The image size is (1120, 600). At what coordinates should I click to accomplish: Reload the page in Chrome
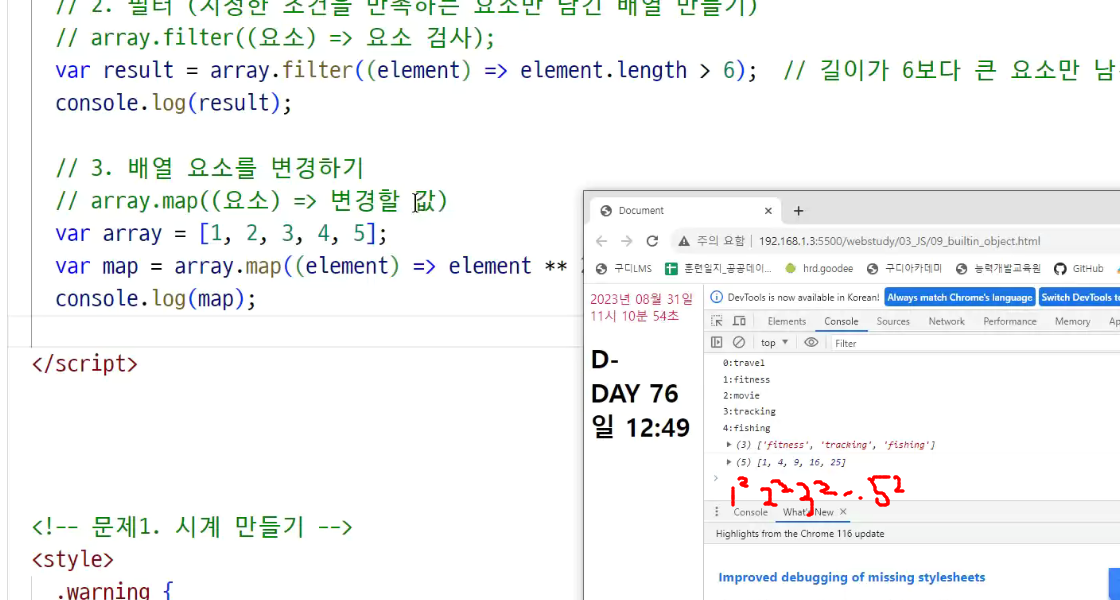652,241
